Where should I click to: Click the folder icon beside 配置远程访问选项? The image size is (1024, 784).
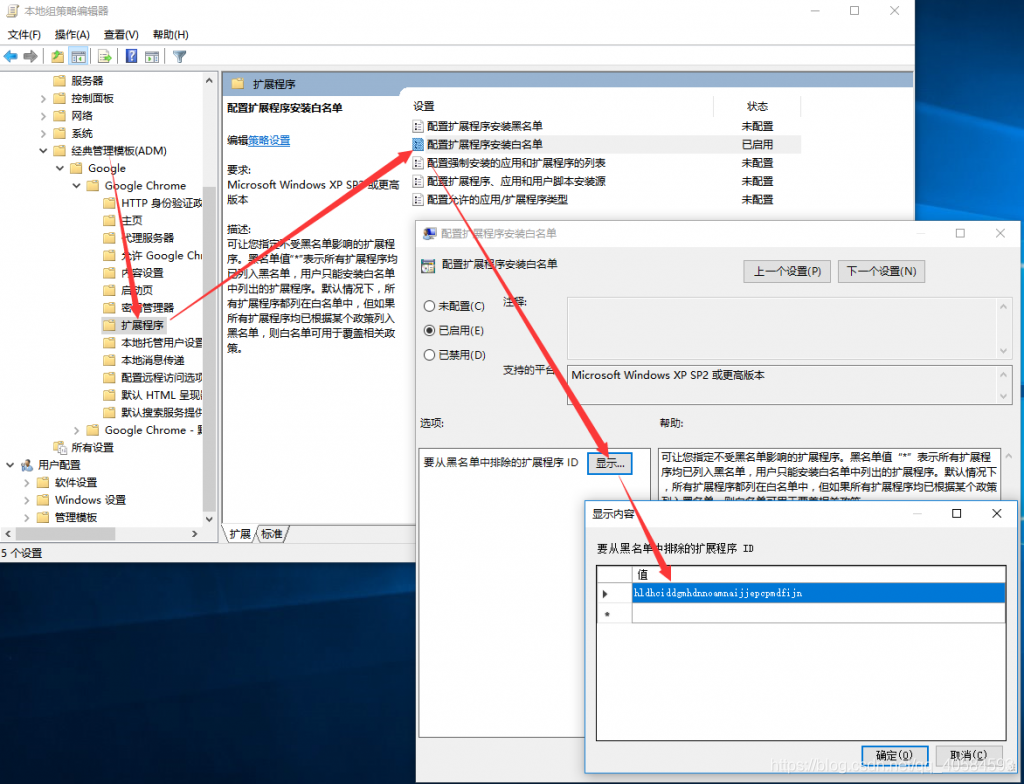pos(110,378)
